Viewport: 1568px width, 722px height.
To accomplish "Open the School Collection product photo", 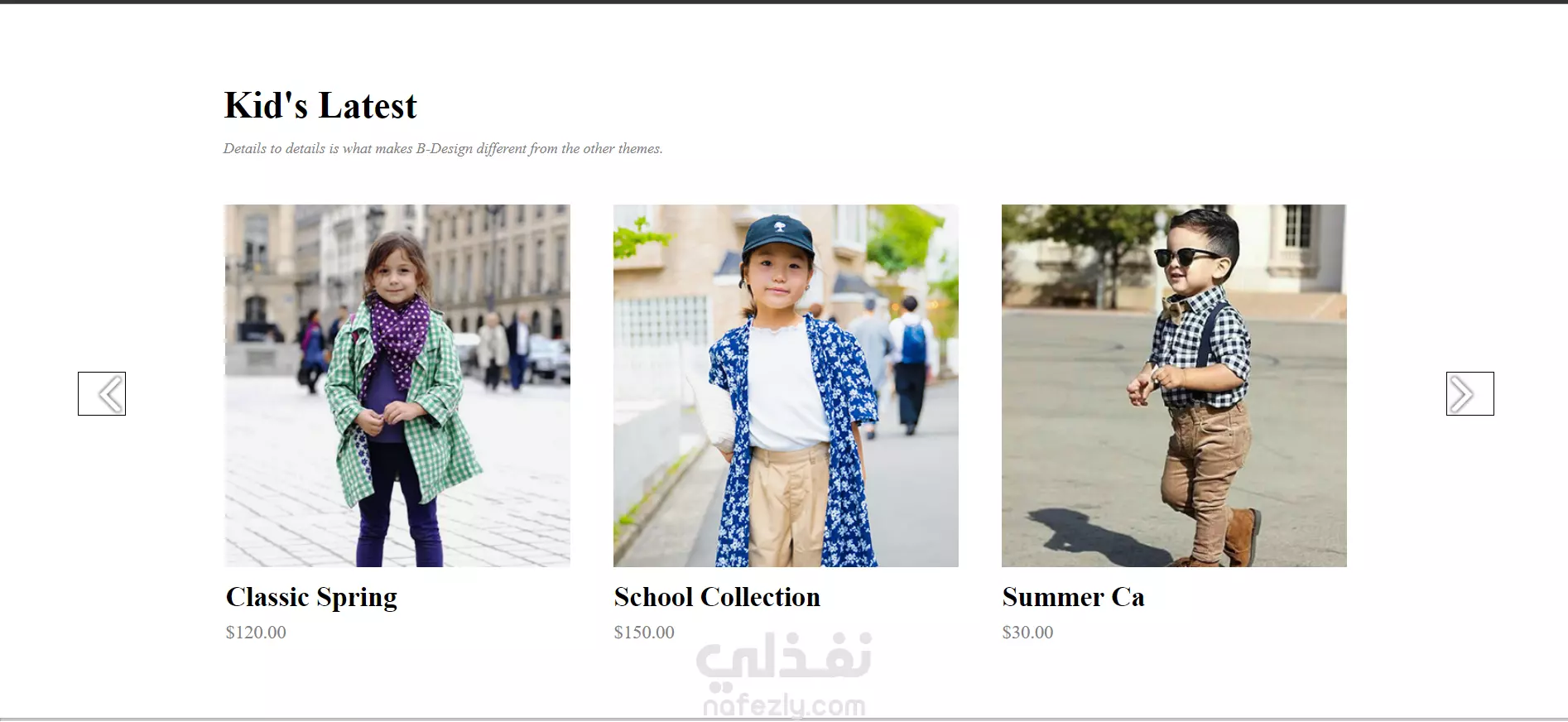I will click(786, 386).
